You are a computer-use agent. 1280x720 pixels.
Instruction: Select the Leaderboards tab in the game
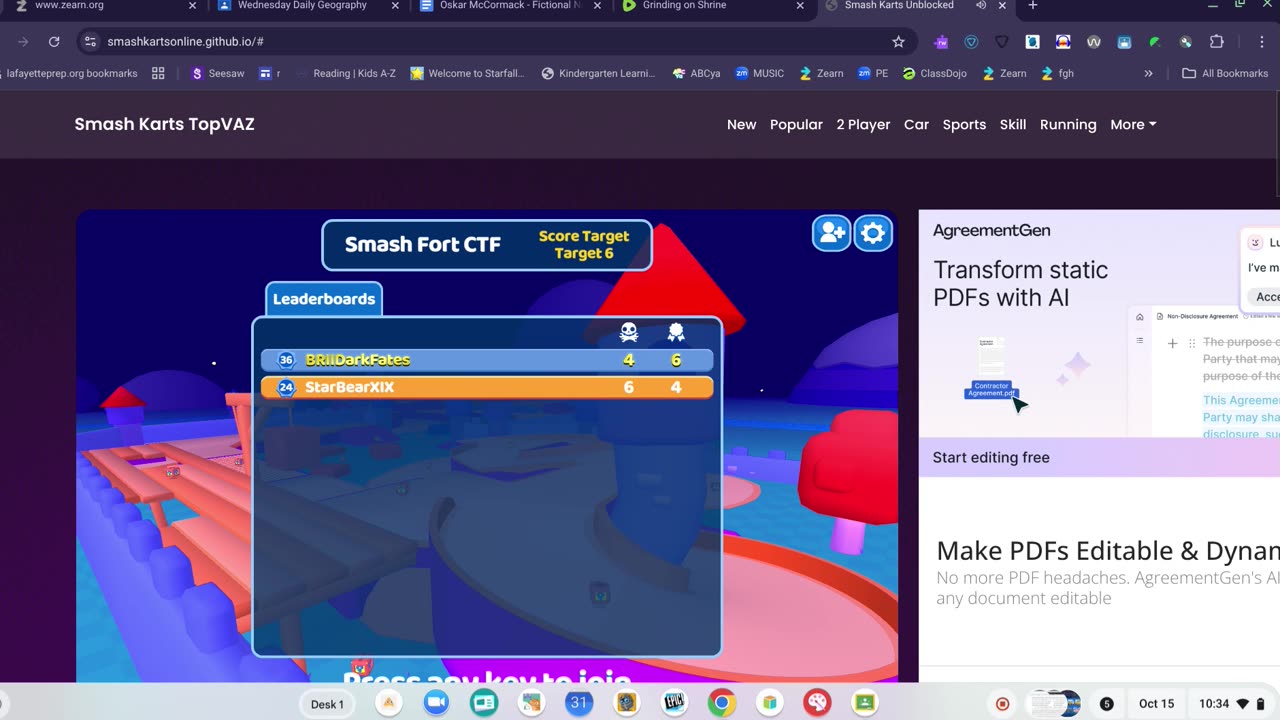(x=324, y=299)
